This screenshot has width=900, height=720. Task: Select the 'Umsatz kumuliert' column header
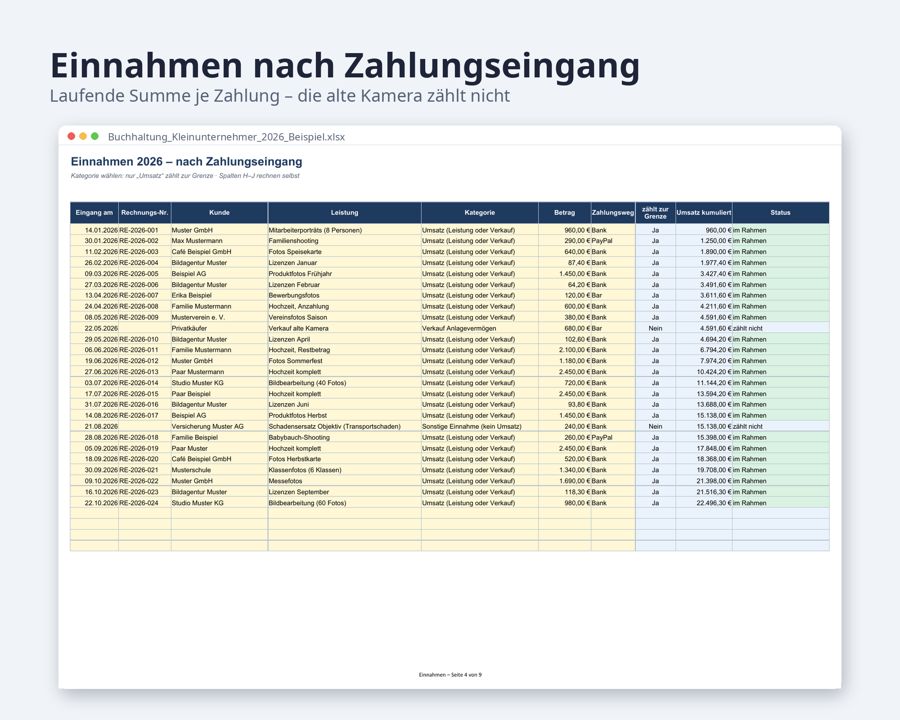click(704, 212)
